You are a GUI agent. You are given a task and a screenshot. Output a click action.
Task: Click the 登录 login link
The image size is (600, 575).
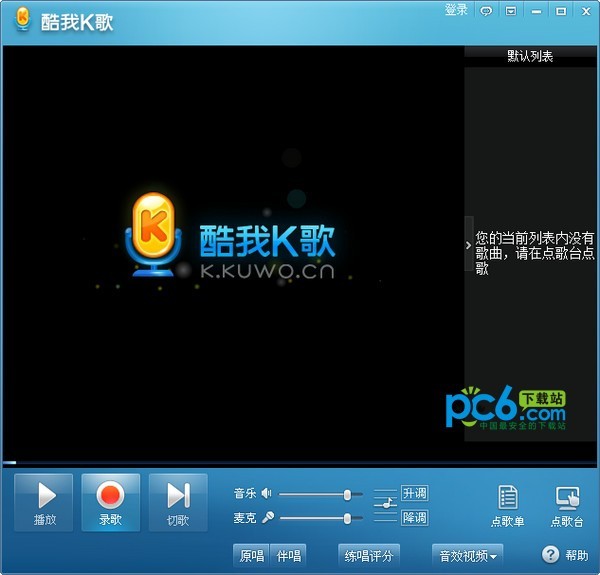click(456, 10)
